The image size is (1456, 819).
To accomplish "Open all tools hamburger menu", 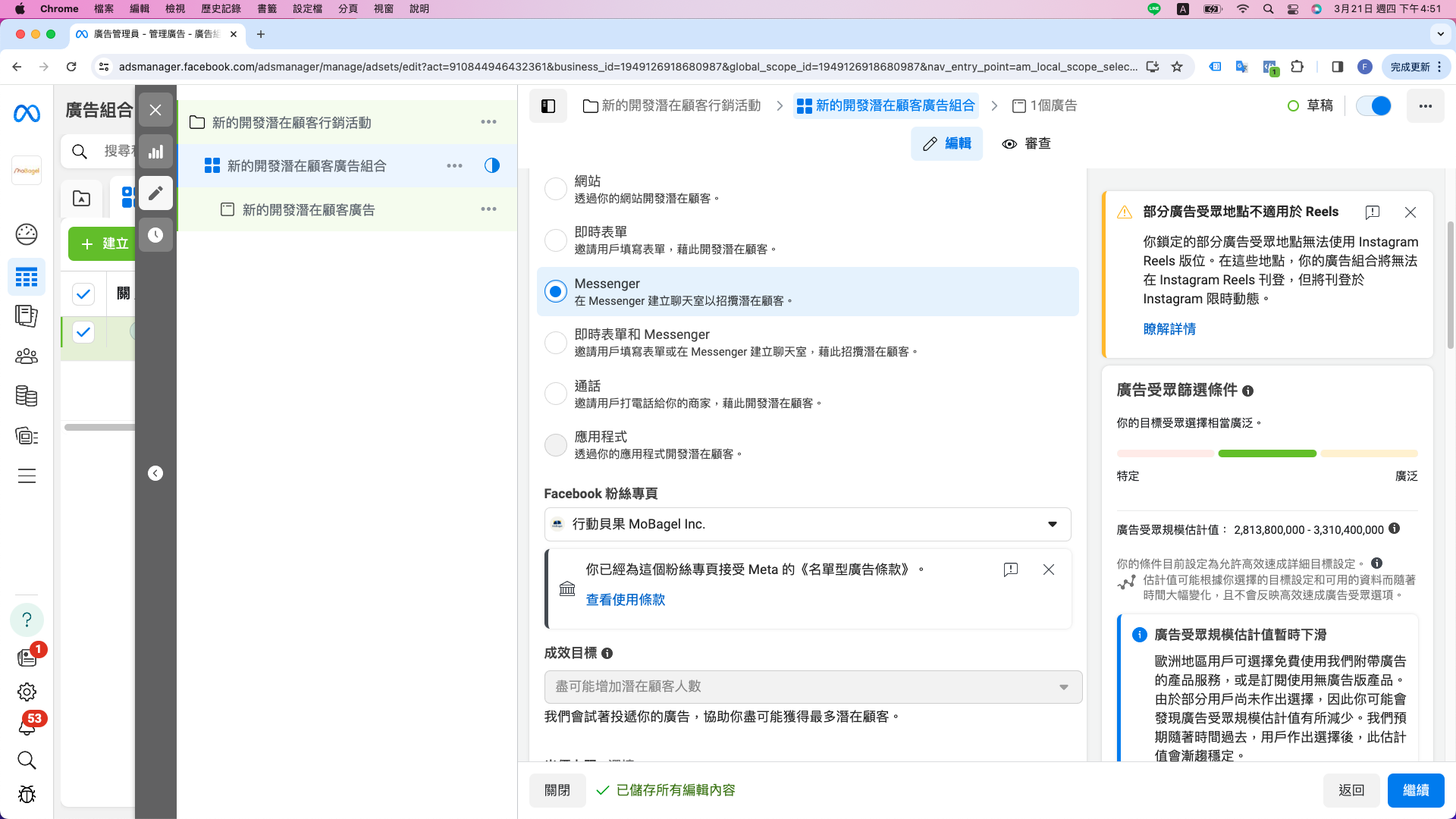I will [27, 476].
